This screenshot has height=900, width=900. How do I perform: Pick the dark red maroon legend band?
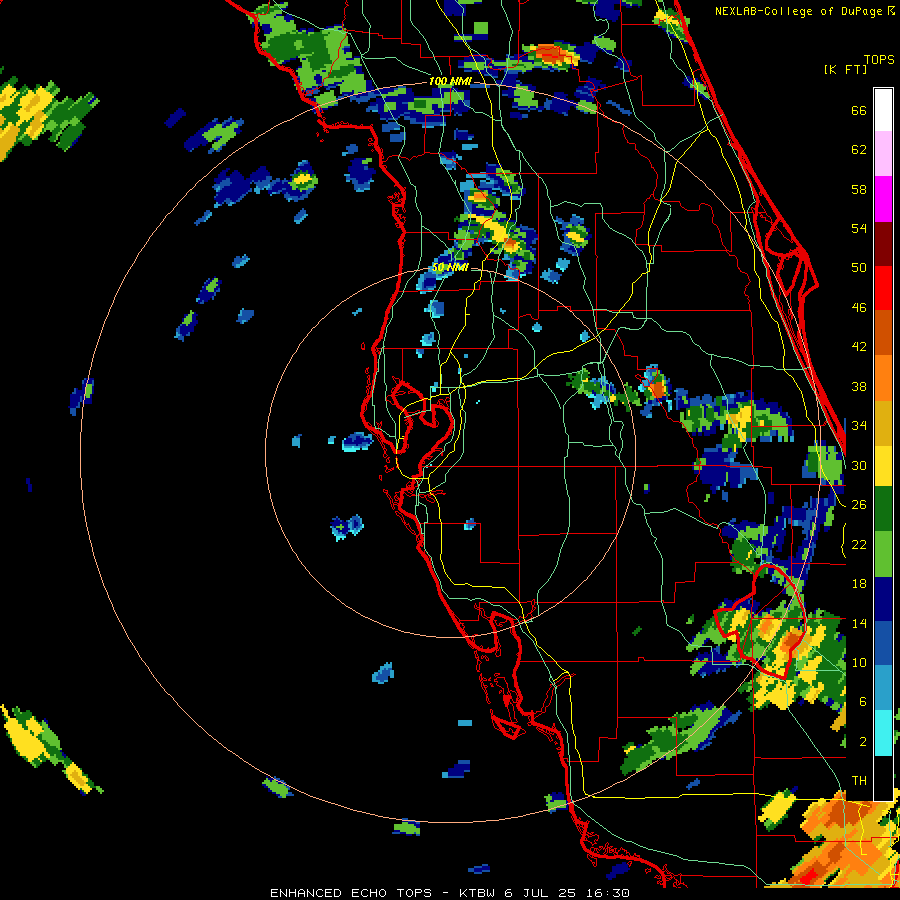[x=883, y=243]
